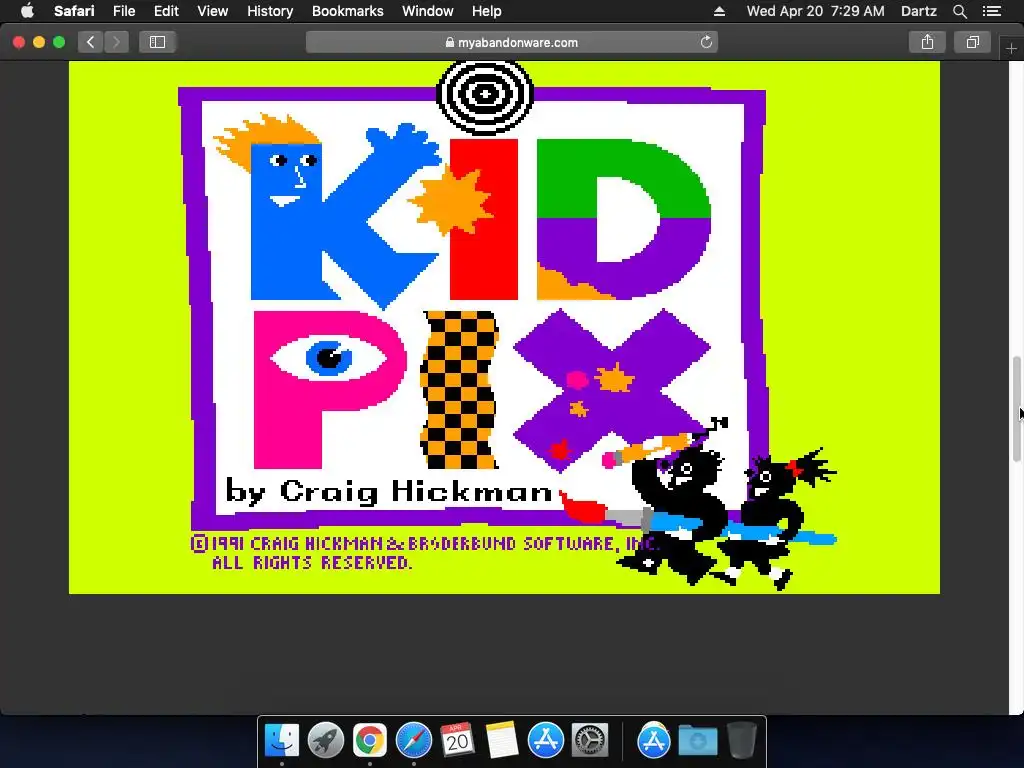Open the Help menu
The image size is (1024, 768).
487,11
